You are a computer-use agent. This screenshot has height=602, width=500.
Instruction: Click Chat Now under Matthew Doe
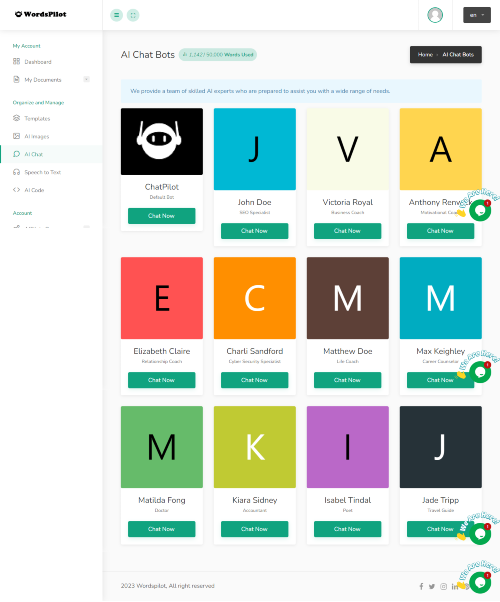tap(348, 380)
